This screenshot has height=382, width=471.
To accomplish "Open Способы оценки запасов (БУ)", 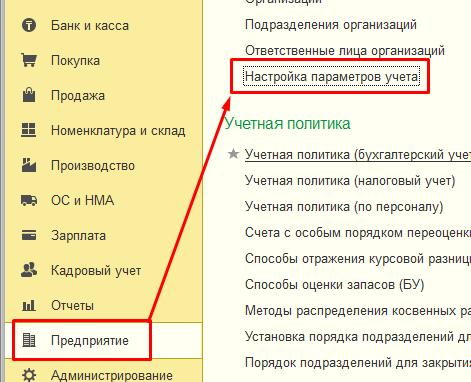I will tap(334, 285).
